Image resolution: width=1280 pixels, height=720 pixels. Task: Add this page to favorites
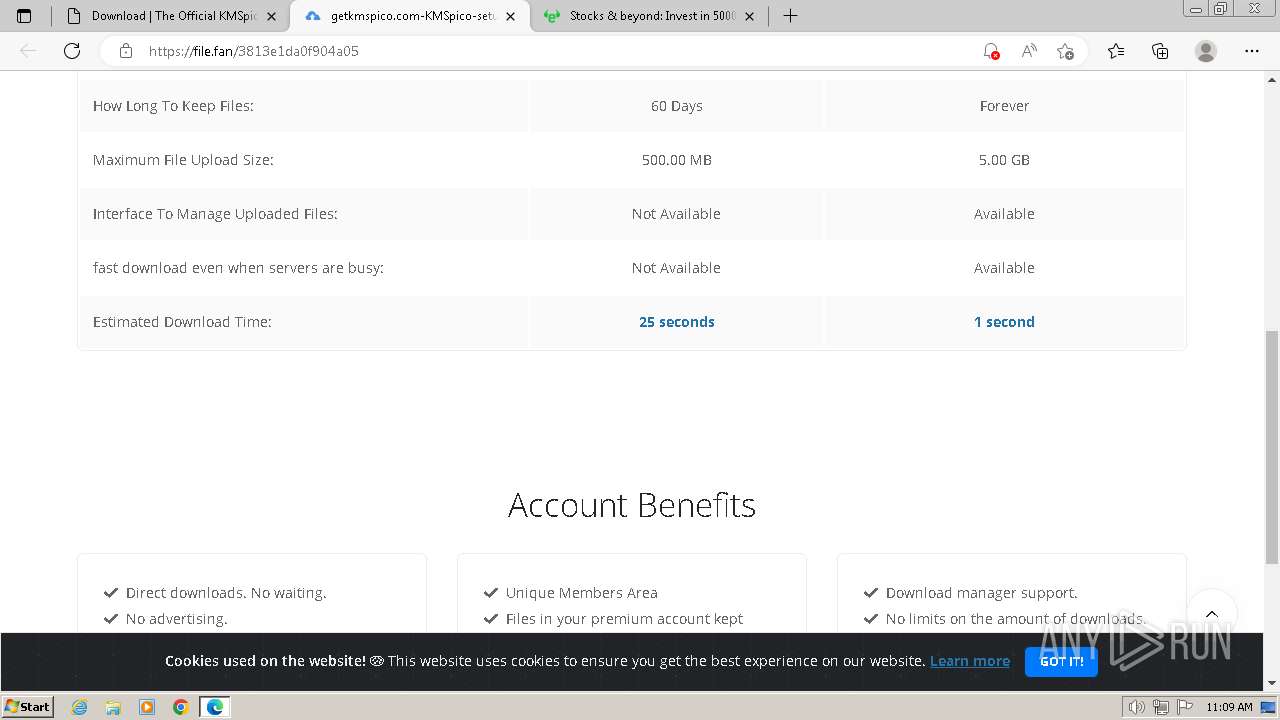tap(1065, 51)
